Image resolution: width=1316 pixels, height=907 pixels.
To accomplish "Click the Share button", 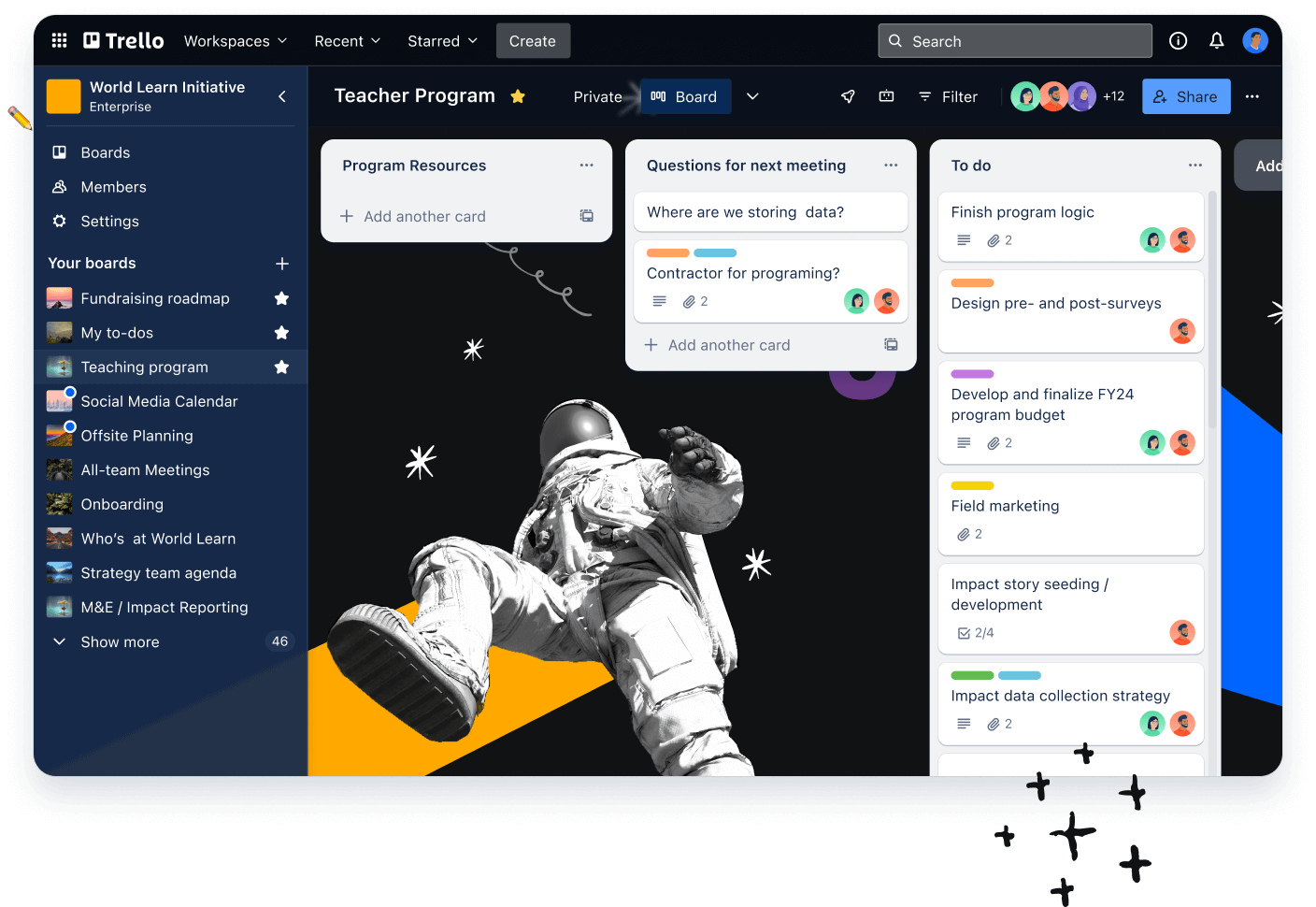I will [x=1186, y=96].
